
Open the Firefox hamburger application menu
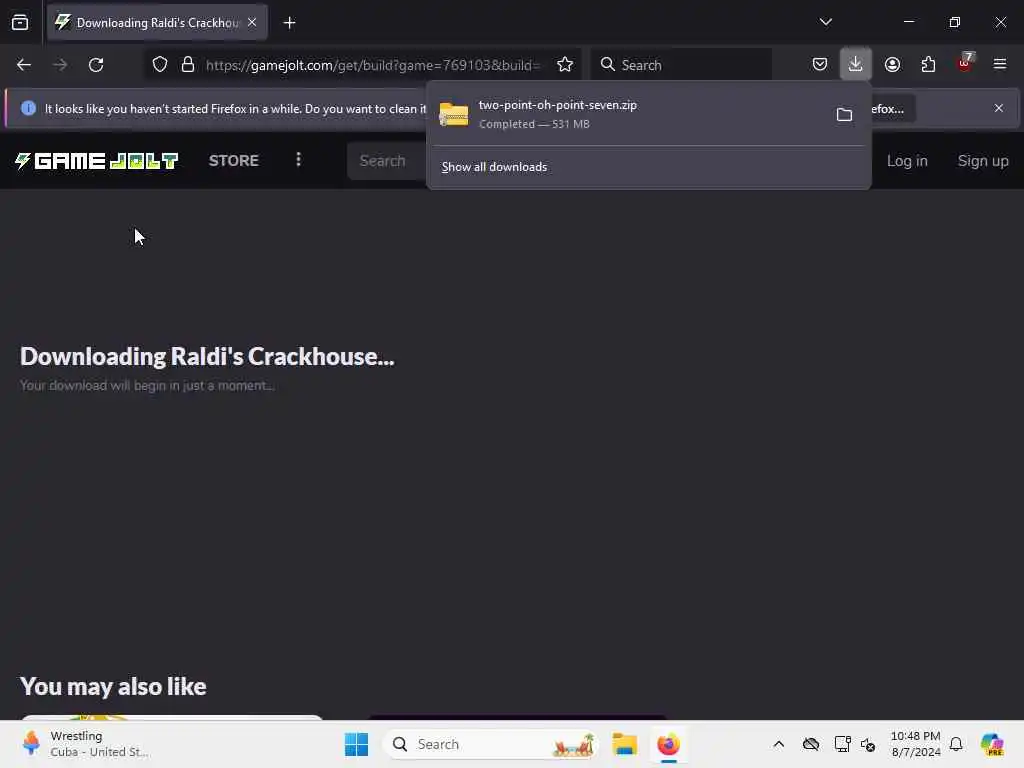pos(1000,64)
